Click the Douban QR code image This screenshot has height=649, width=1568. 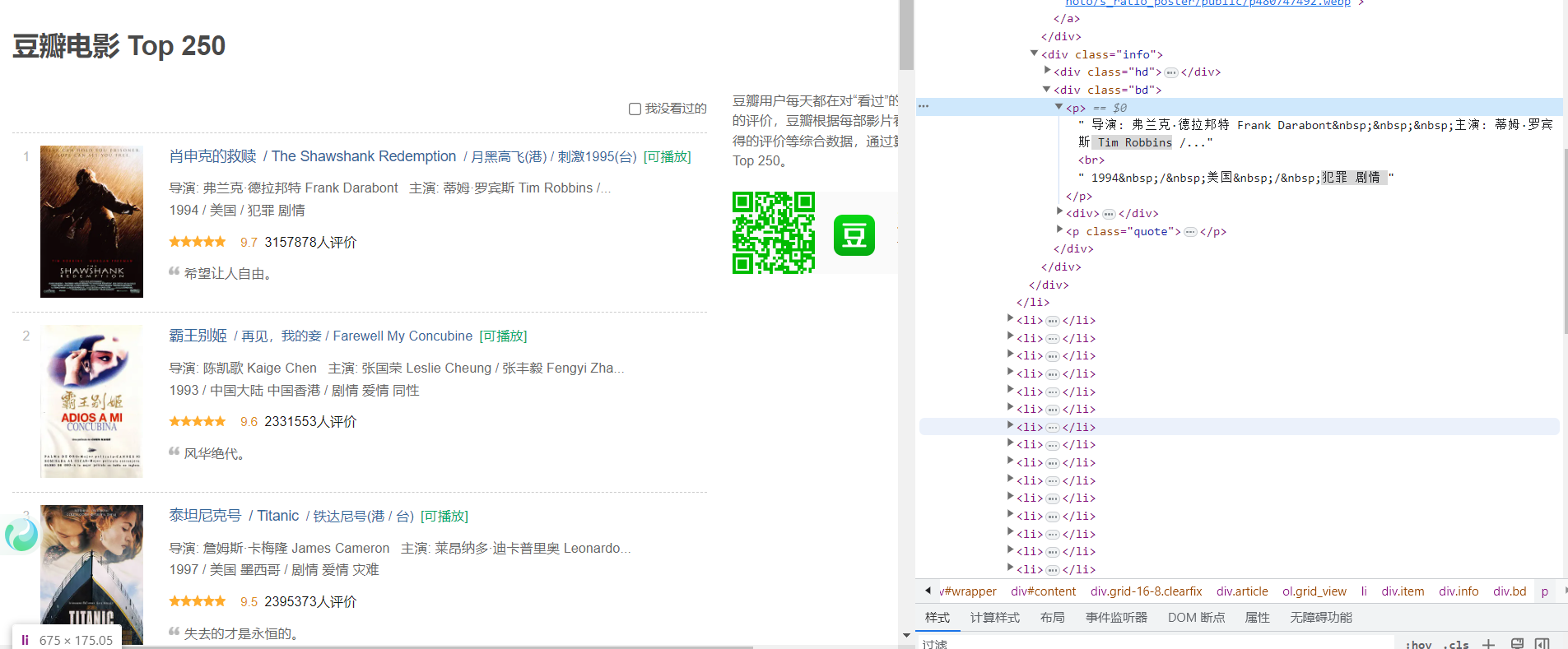[x=774, y=233]
